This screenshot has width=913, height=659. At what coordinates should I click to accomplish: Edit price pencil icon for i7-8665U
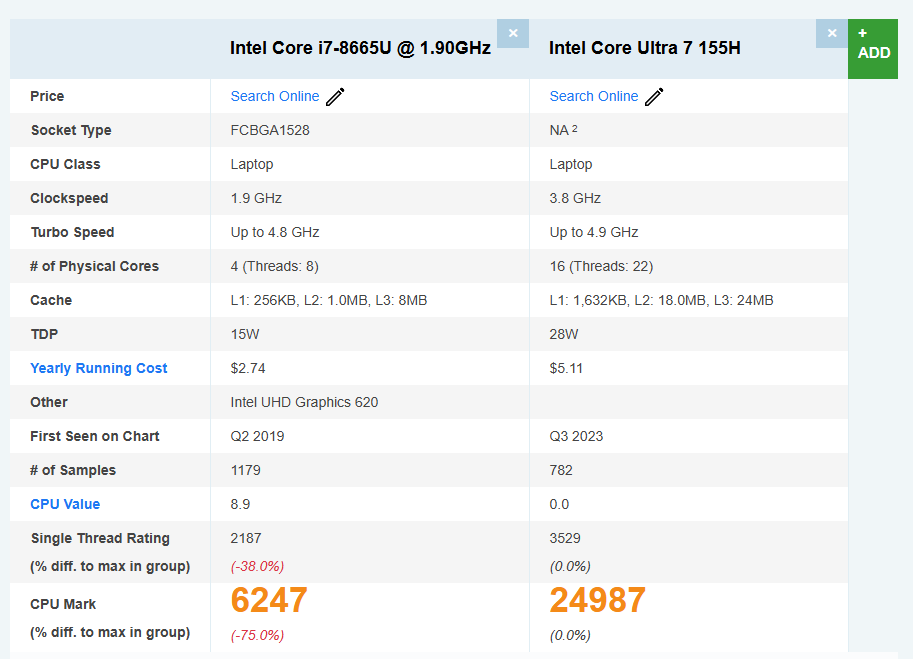(335, 97)
